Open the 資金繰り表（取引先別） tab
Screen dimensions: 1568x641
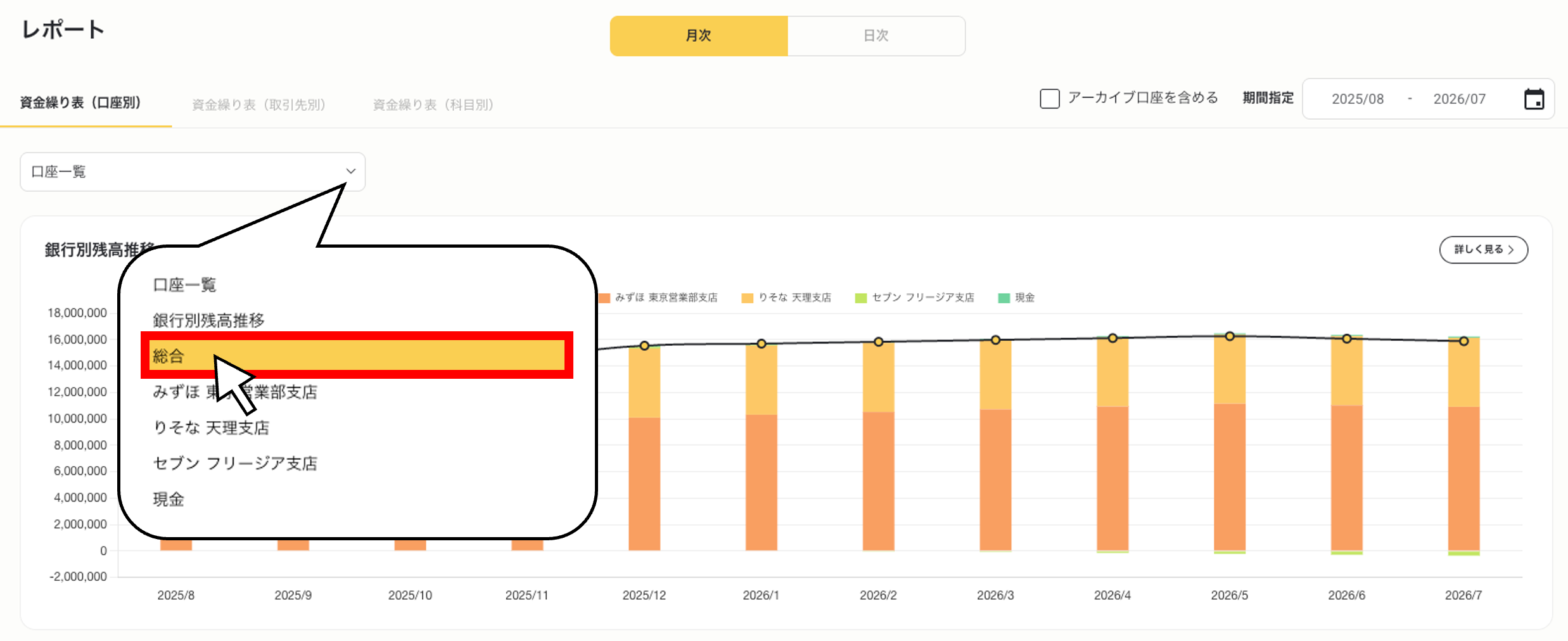(258, 105)
